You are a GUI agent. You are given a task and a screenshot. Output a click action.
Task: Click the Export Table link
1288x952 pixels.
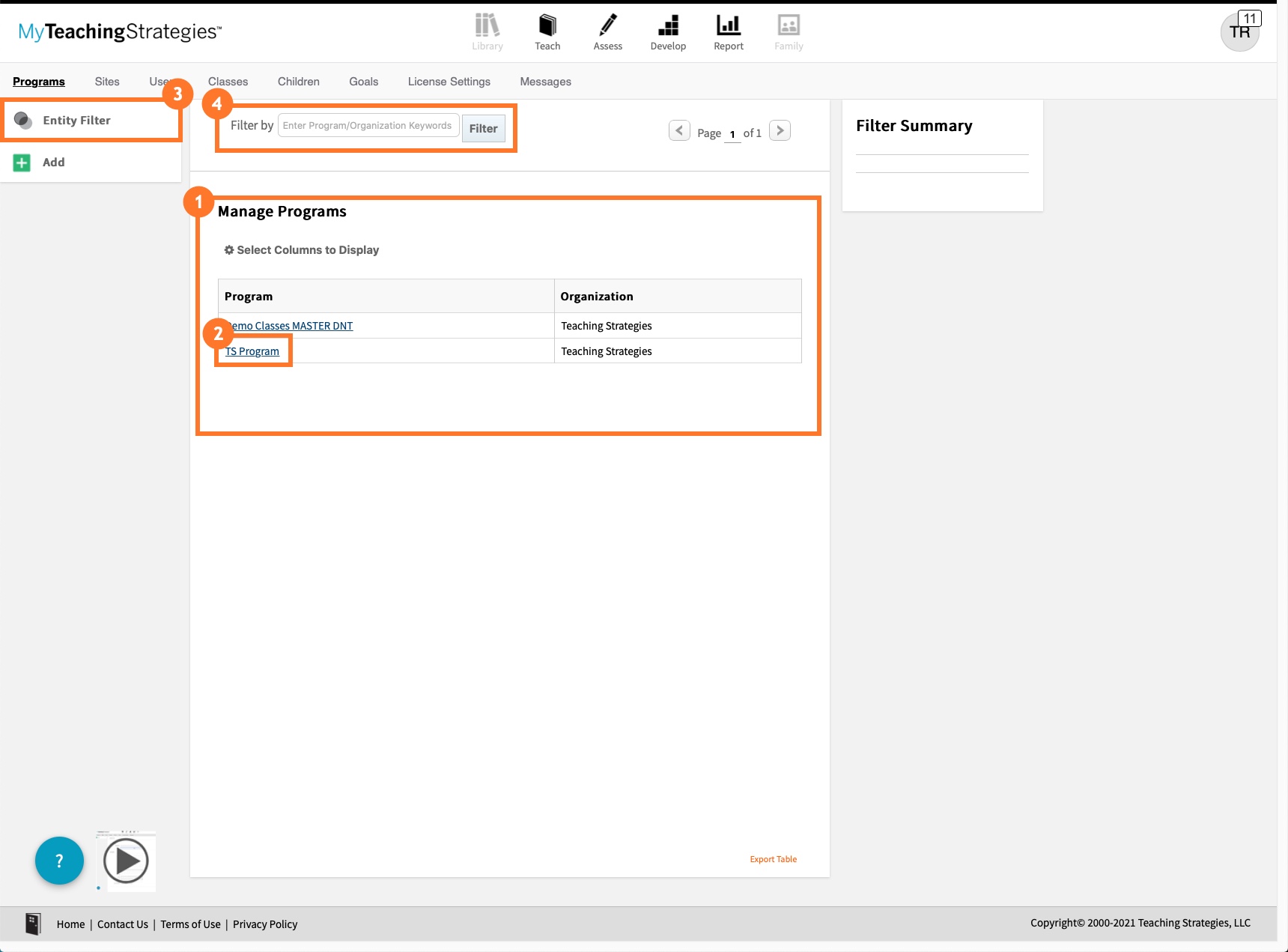[773, 859]
